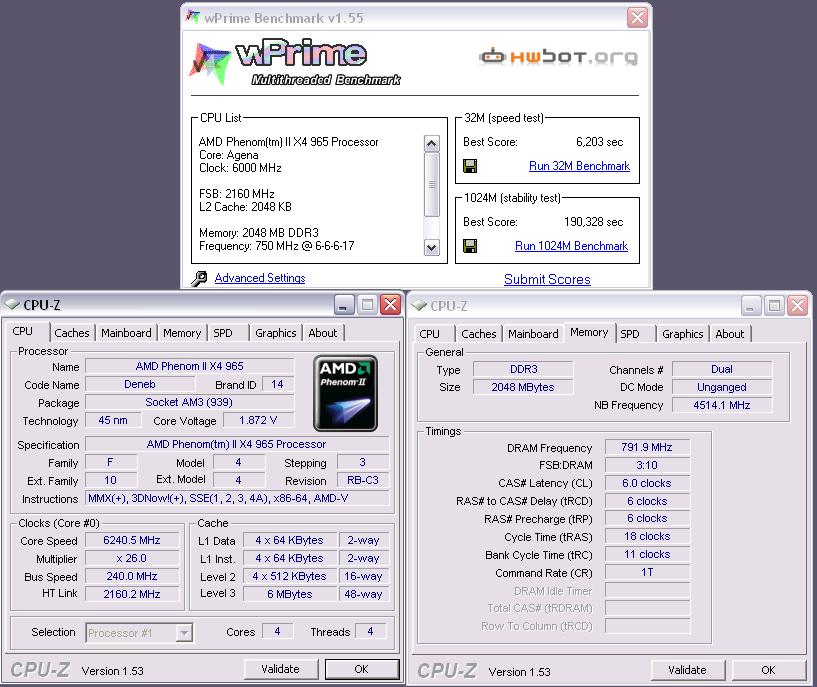Open Advanced Settings link
Image resolution: width=817 pixels, height=687 pixels.
[260, 278]
